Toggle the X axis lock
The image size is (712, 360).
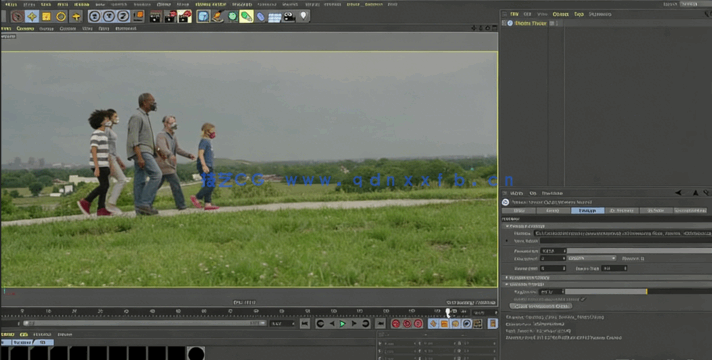click(94, 16)
